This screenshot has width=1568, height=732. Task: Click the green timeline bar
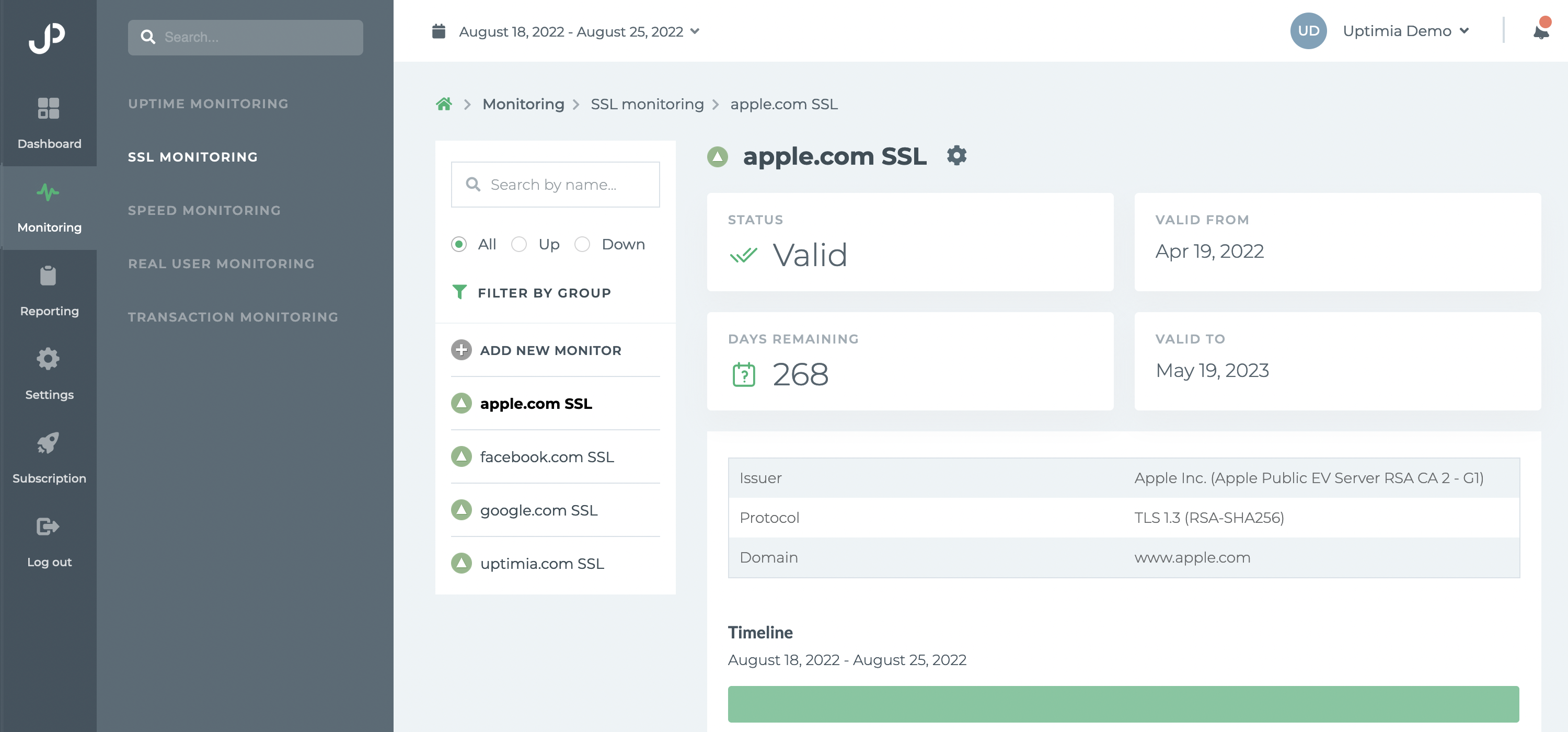tap(1123, 704)
